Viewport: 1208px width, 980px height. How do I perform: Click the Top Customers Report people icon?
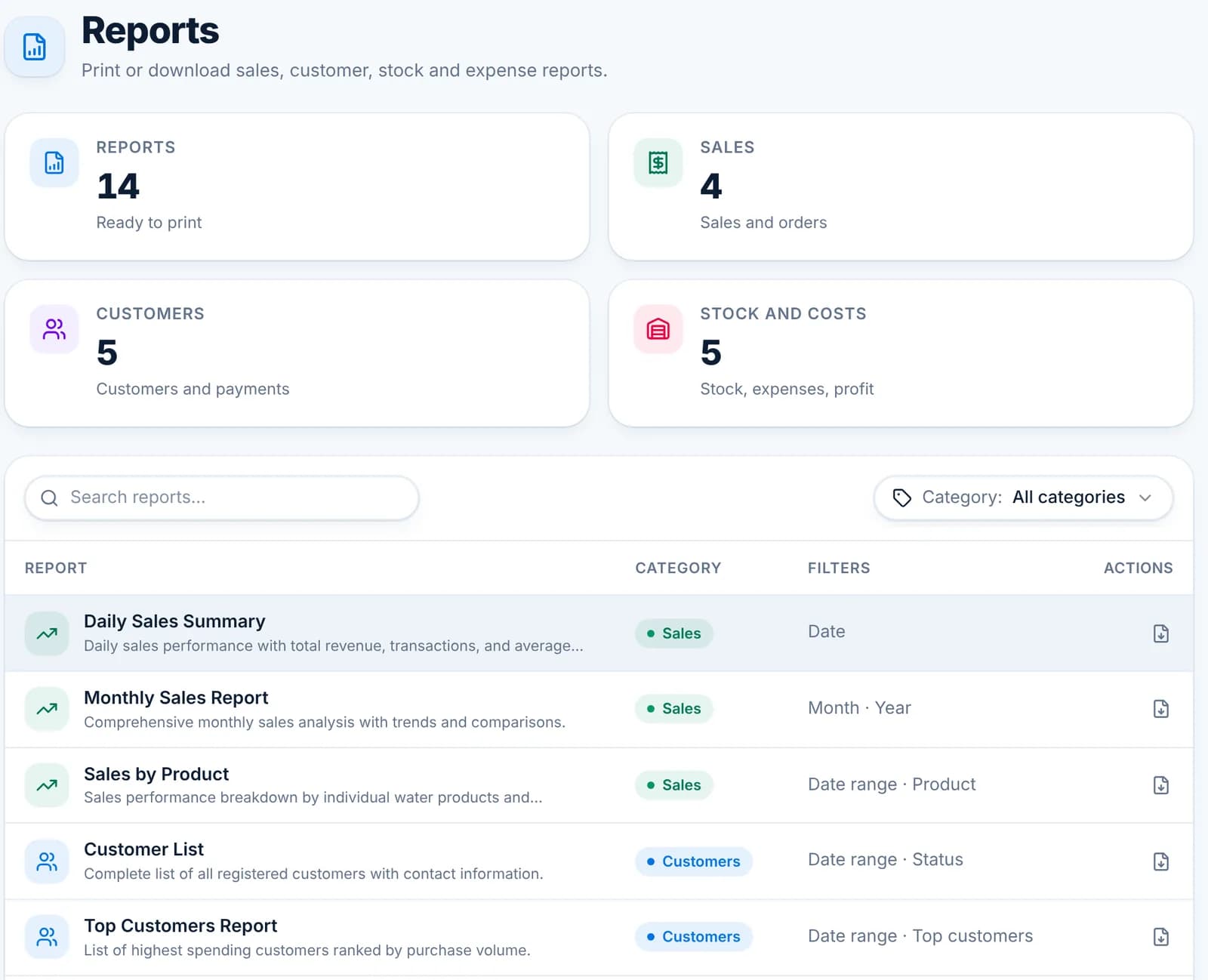(47, 937)
